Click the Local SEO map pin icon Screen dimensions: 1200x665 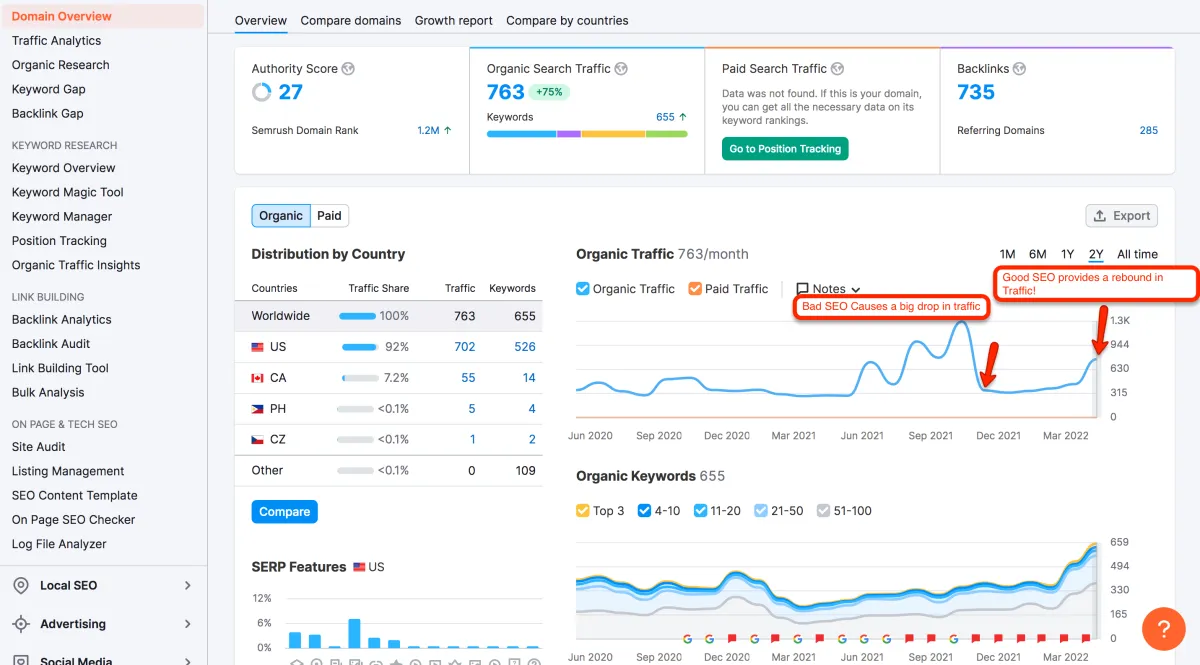(x=21, y=586)
